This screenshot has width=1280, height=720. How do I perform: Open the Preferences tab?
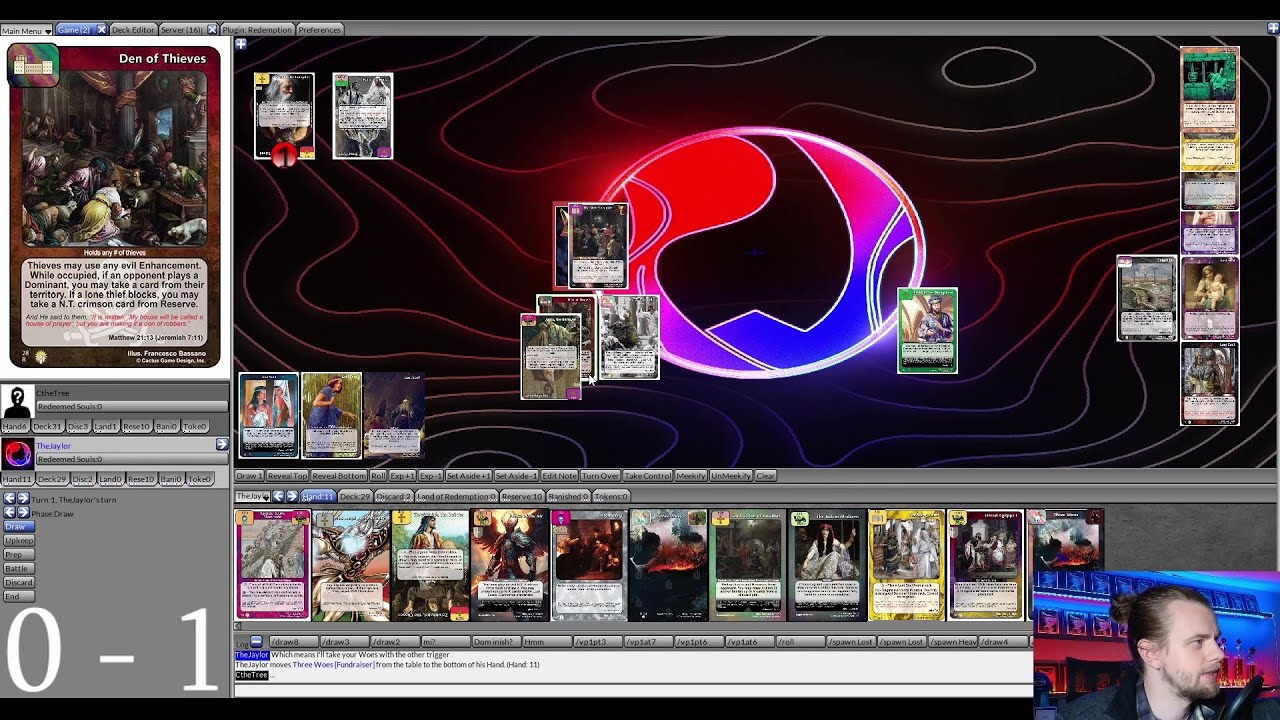pos(319,30)
